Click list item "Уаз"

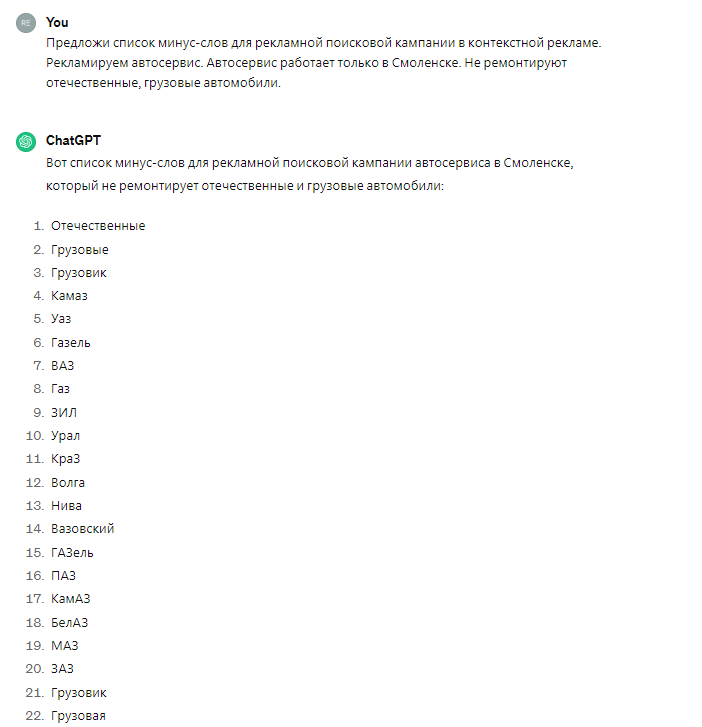(x=61, y=319)
